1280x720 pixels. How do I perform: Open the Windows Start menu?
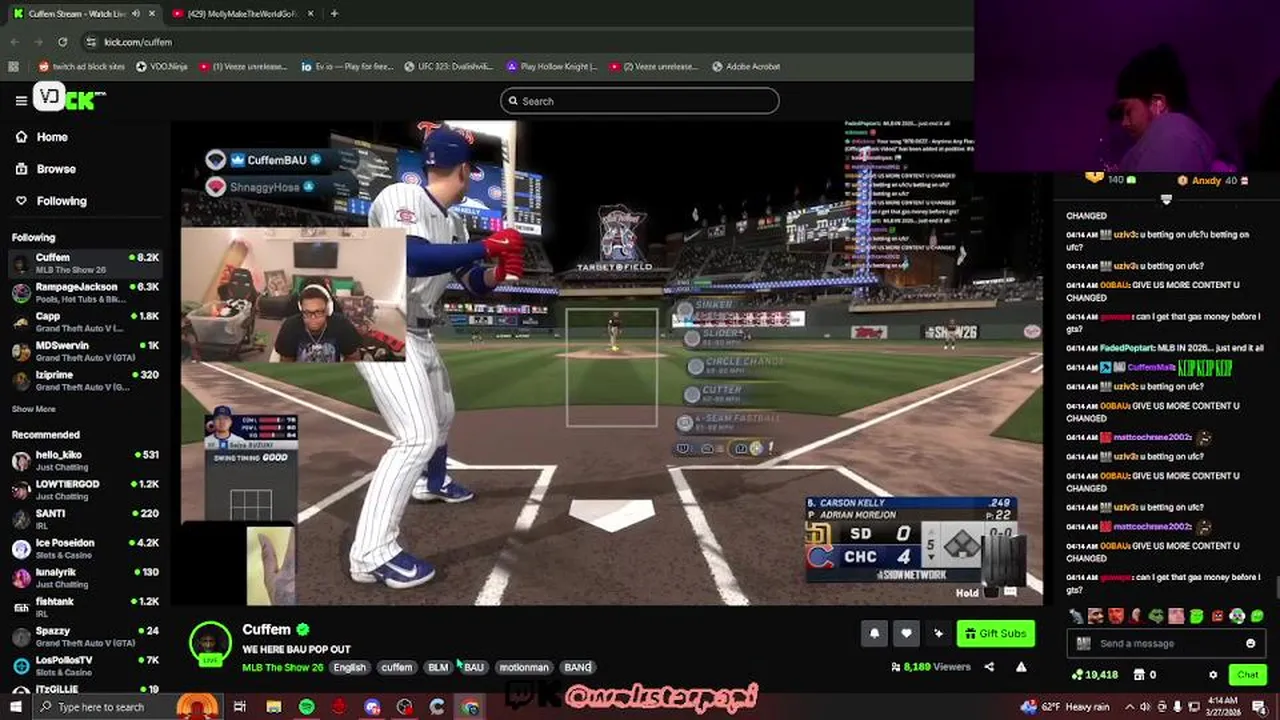click(16, 707)
